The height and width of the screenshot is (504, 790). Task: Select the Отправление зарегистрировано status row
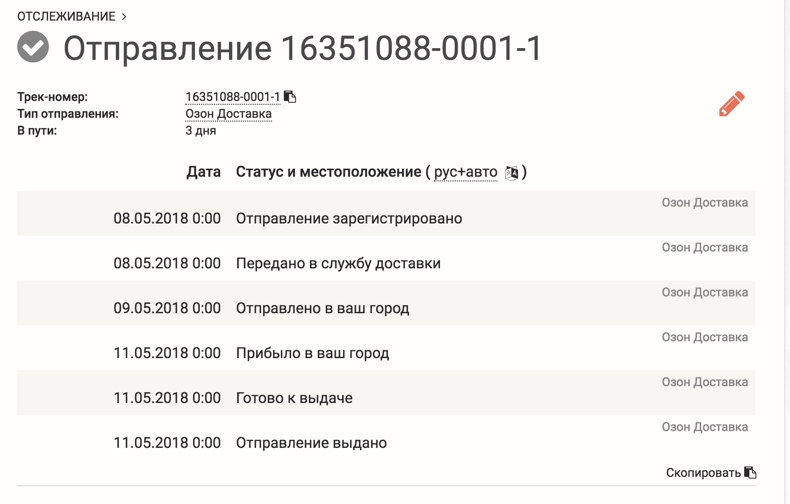[386, 213]
